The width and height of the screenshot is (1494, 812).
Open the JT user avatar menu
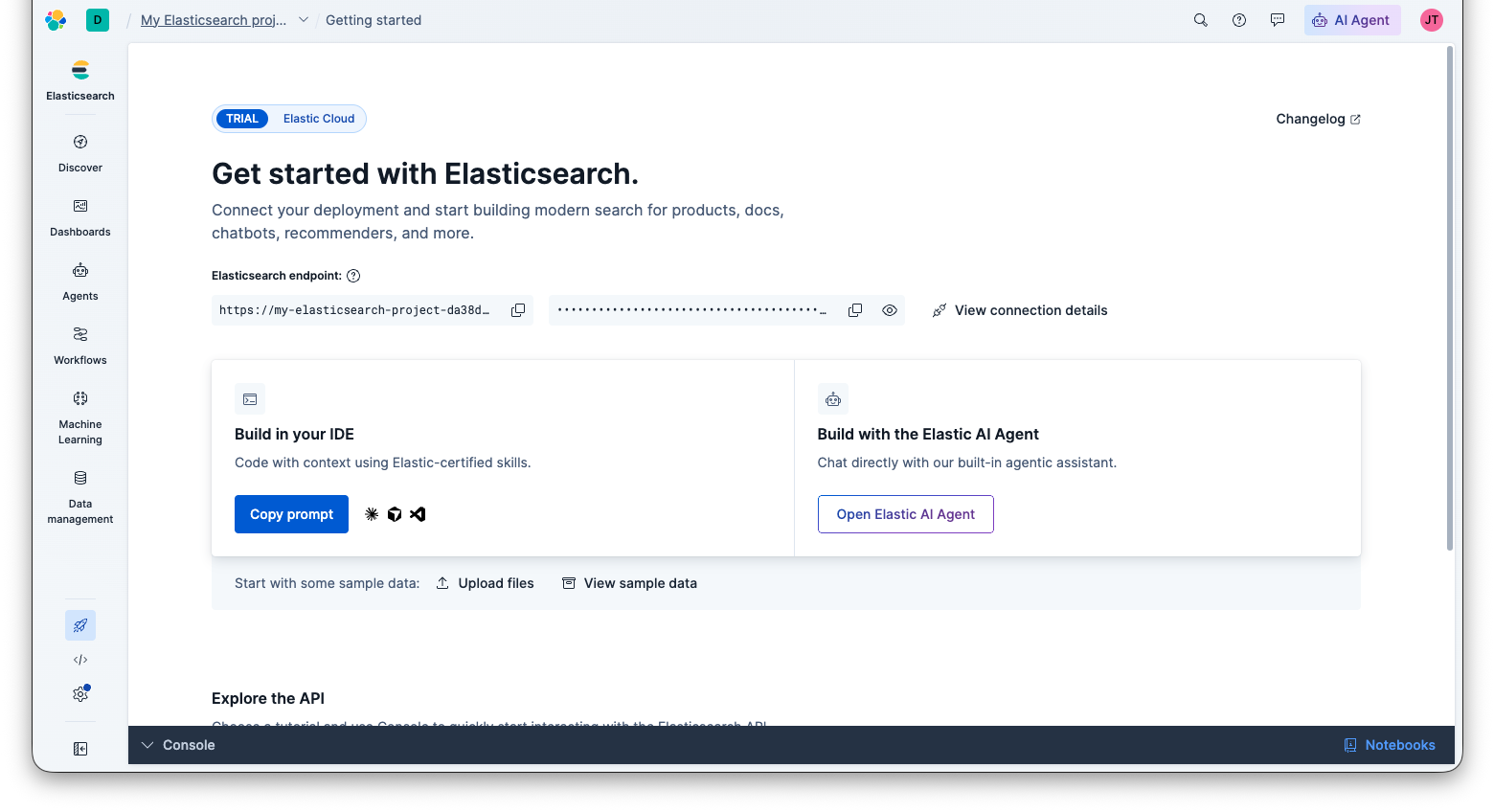pos(1432,20)
